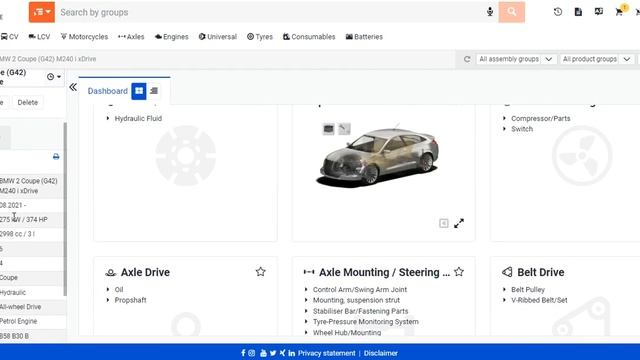Open the vehicle history clock dropdown
640x360 pixels.
(x=54, y=77)
